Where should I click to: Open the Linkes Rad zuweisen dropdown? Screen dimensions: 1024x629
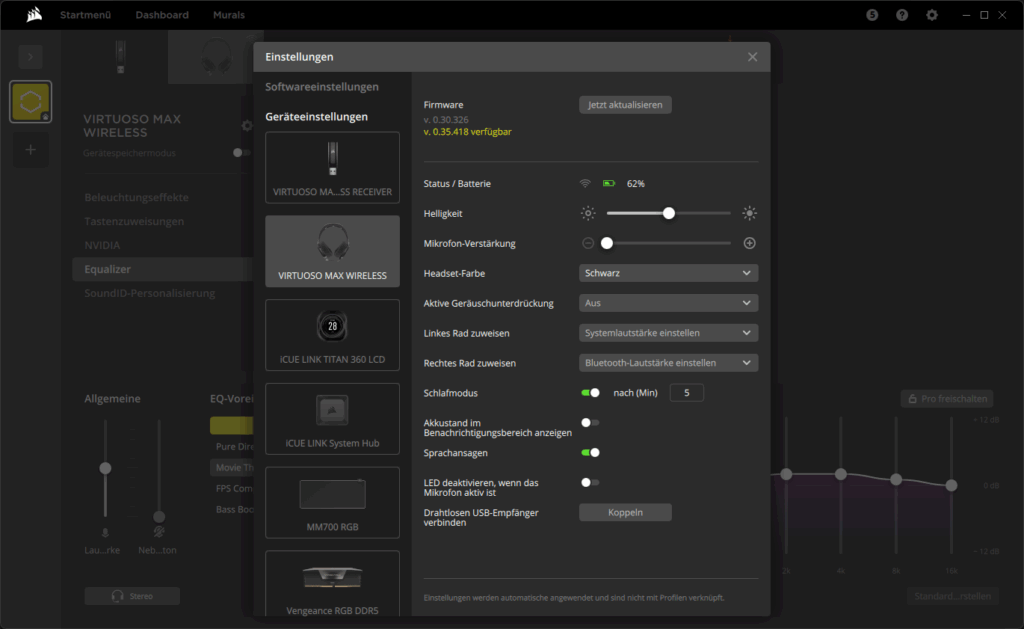pyautogui.click(x=668, y=333)
